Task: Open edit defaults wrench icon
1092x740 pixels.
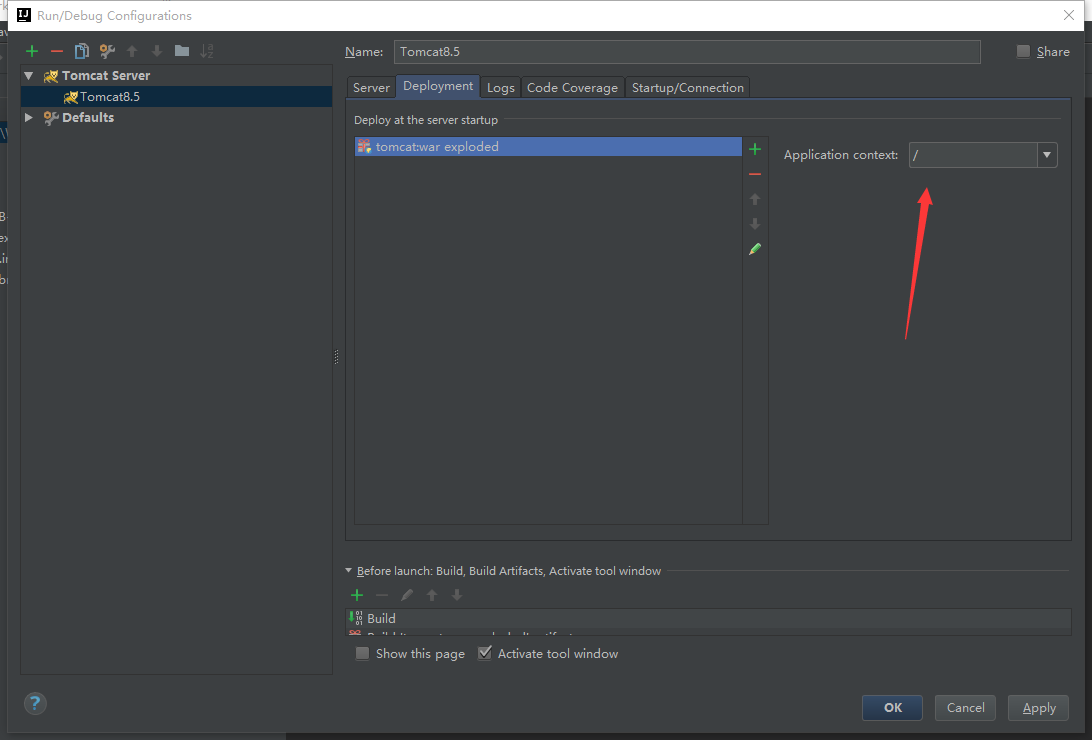Action: coord(107,51)
